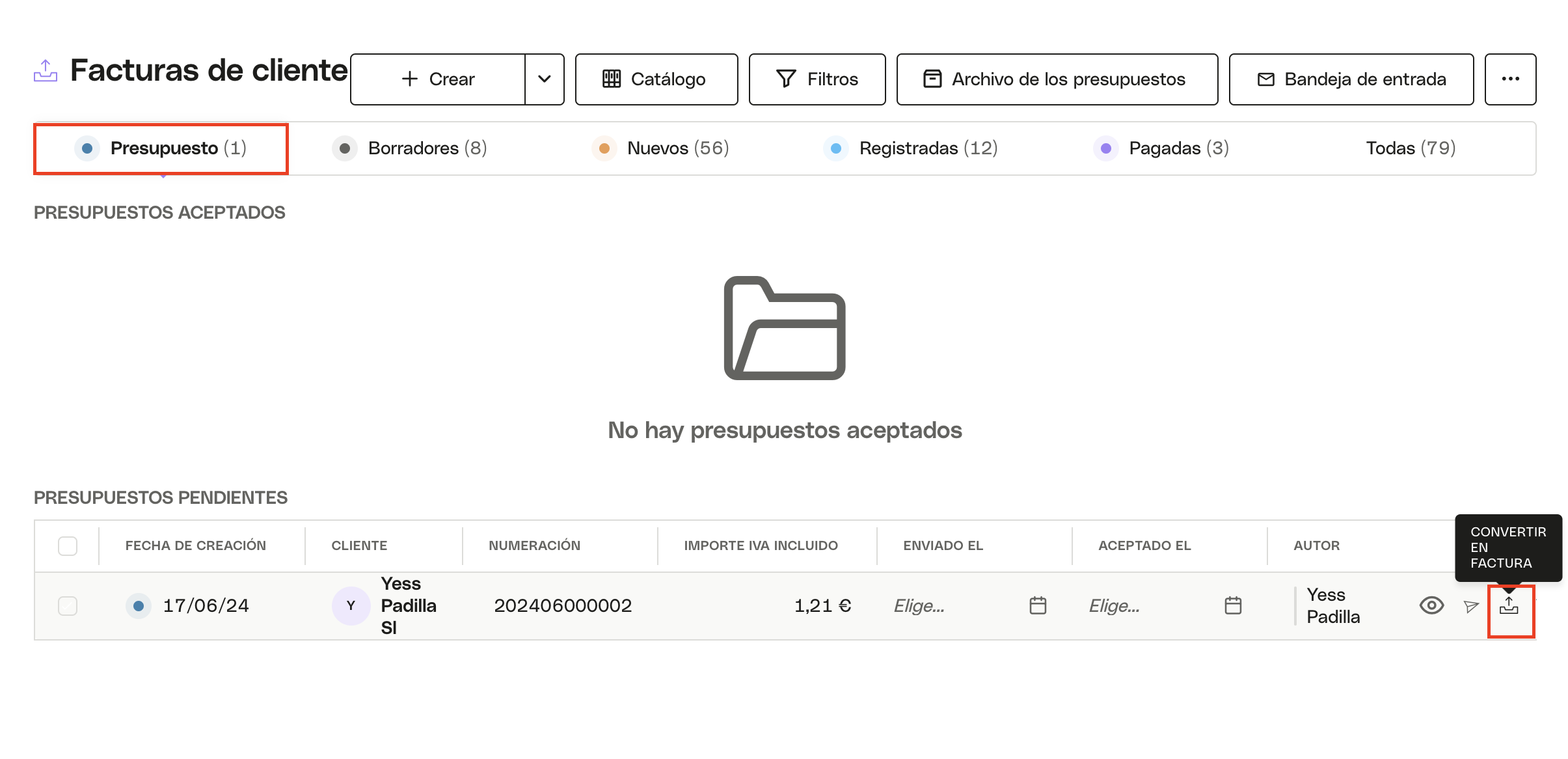Image resolution: width=1568 pixels, height=759 pixels.
Task: Open the calendar icon for Enviado el
Action: [x=1038, y=606]
